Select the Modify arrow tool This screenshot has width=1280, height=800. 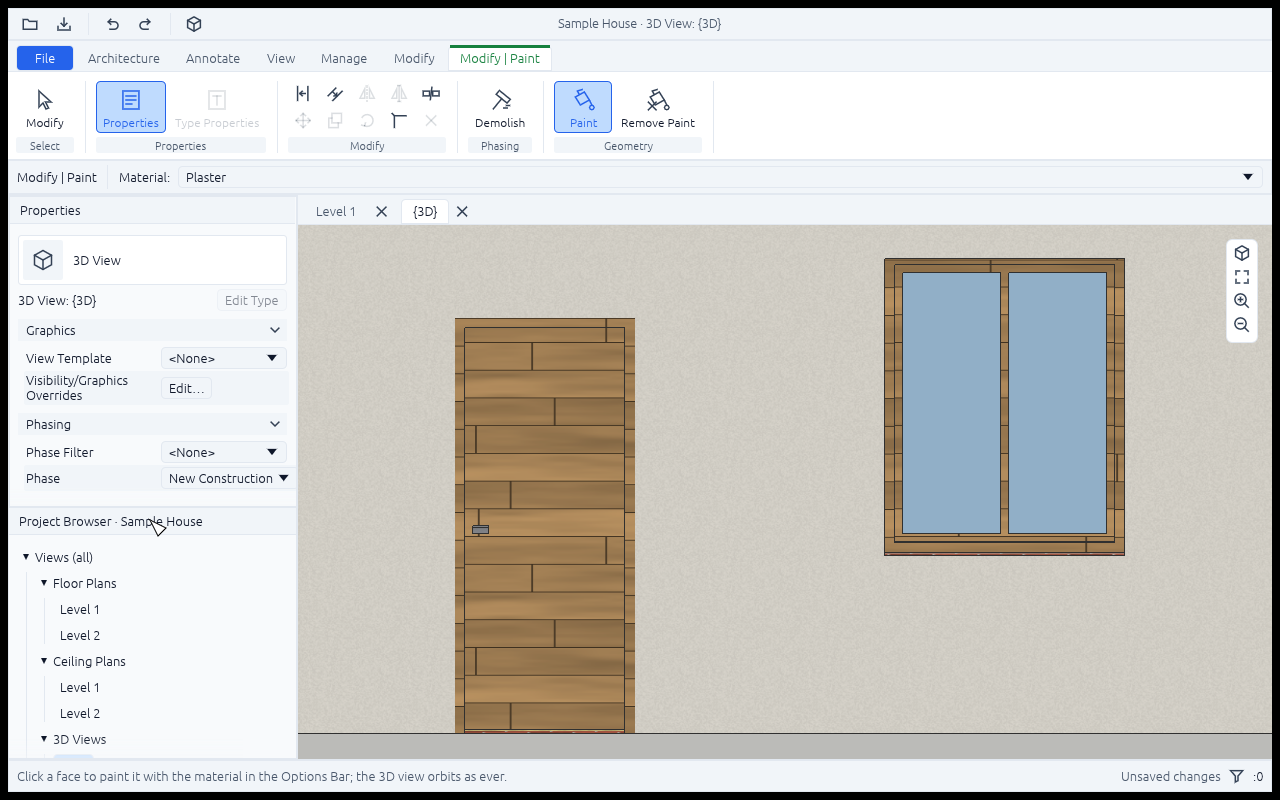pos(44,107)
